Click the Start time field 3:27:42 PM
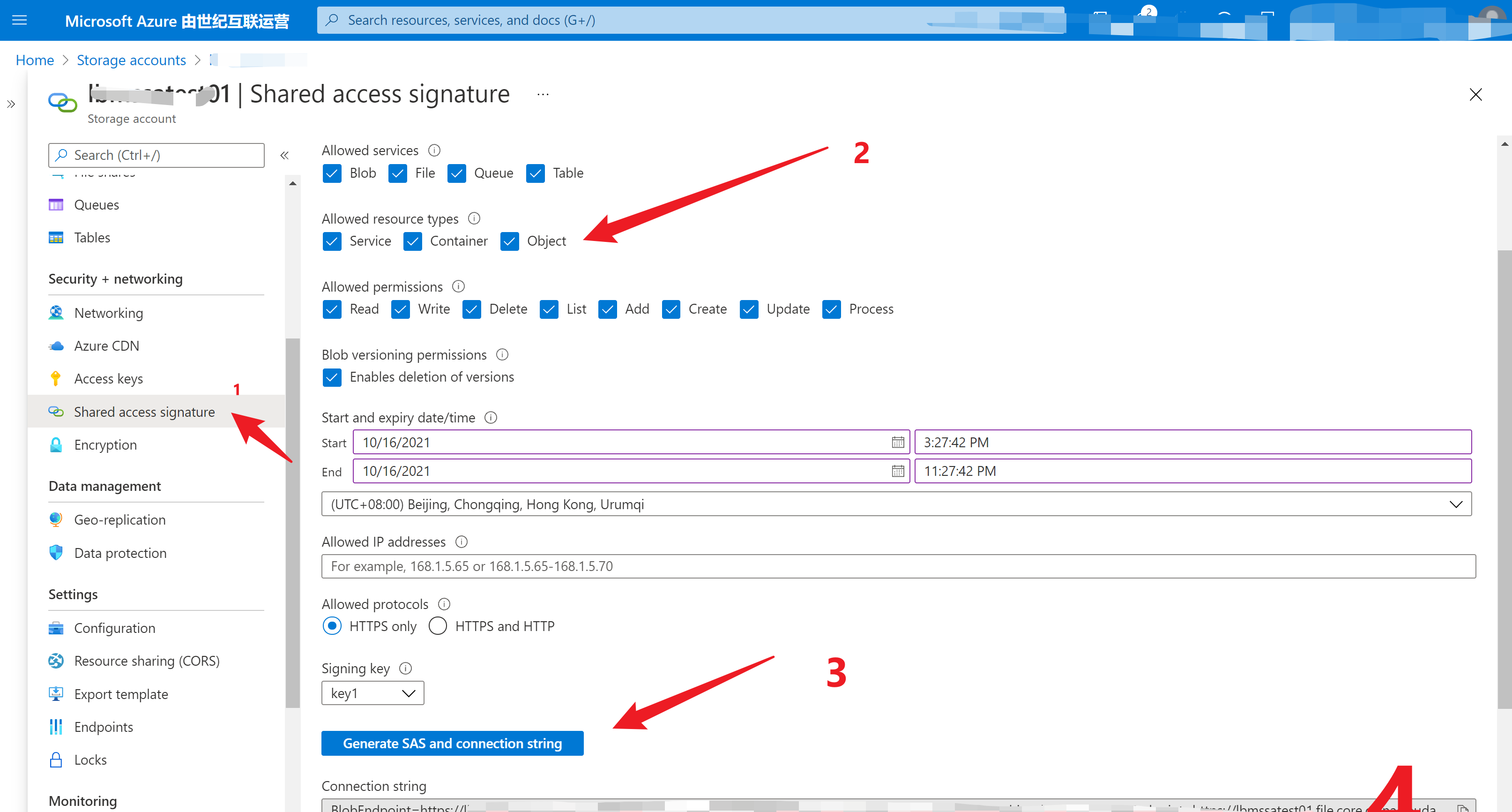The image size is (1512, 812). pyautogui.click(x=1193, y=442)
